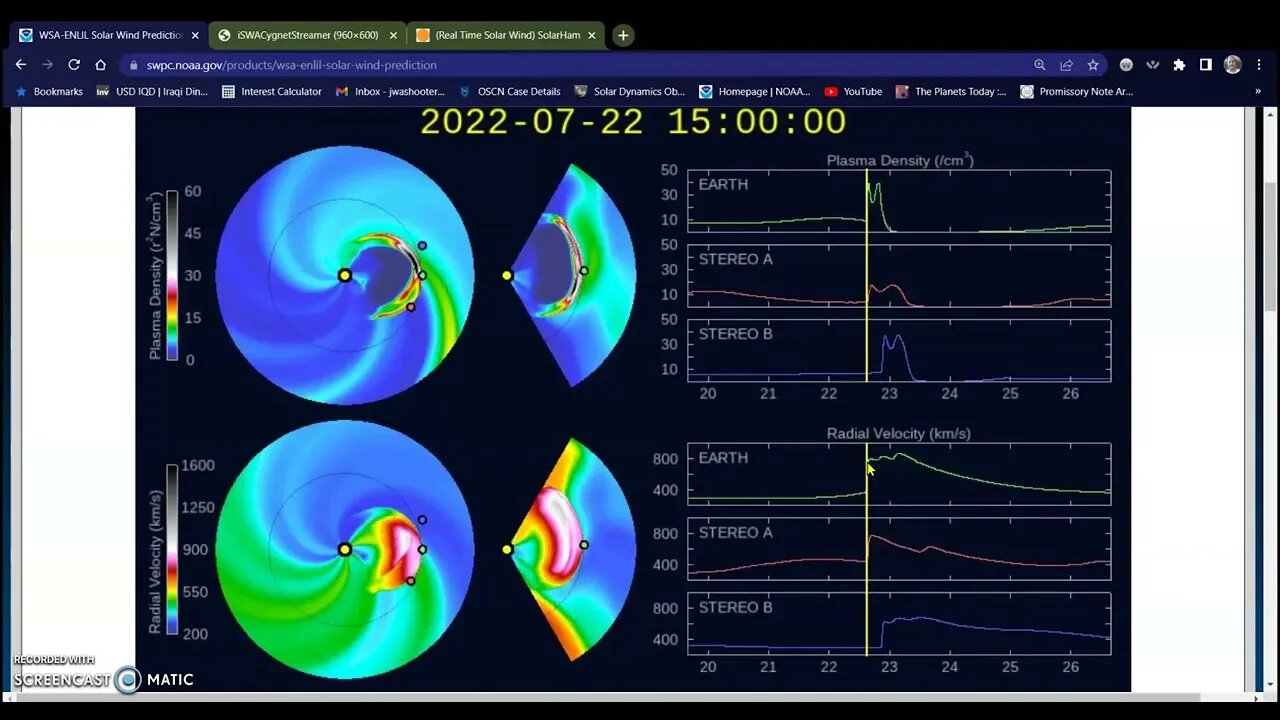Viewport: 1280px width, 720px height.
Task: Switch to WSA-ENLIL Solar Wind Prediction tab
Action: click(x=108, y=35)
